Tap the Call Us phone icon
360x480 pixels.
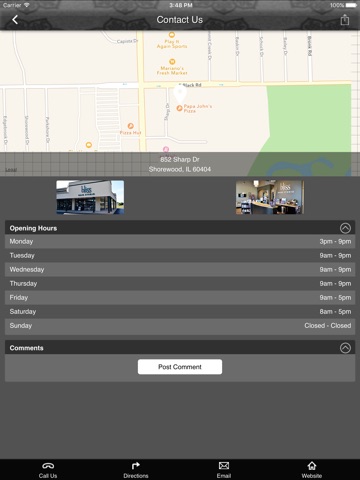(48, 466)
